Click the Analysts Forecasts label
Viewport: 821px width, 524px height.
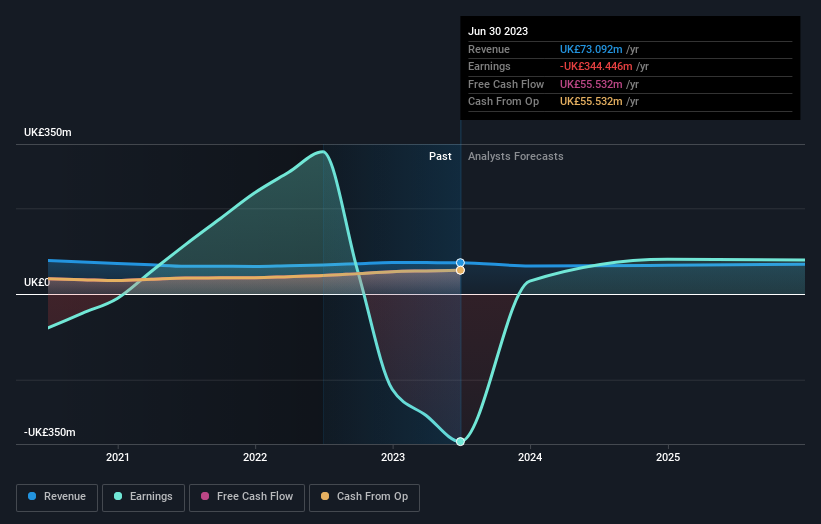point(516,157)
